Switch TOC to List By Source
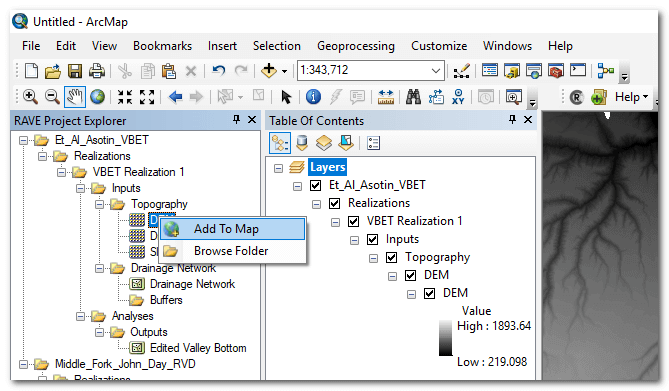The image size is (669, 391). pyautogui.click(x=302, y=143)
